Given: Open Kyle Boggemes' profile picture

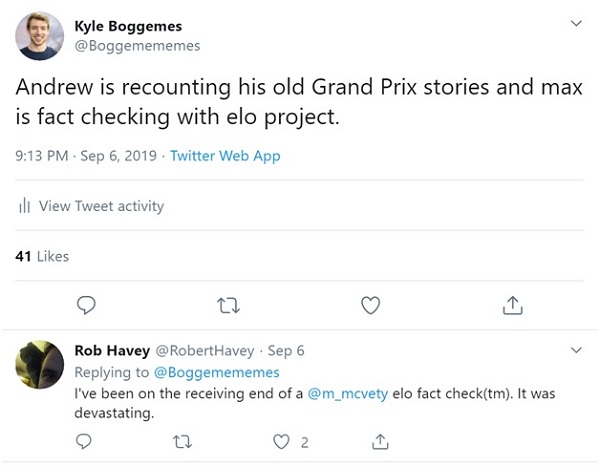Looking at the screenshot, I should coord(40,35).
